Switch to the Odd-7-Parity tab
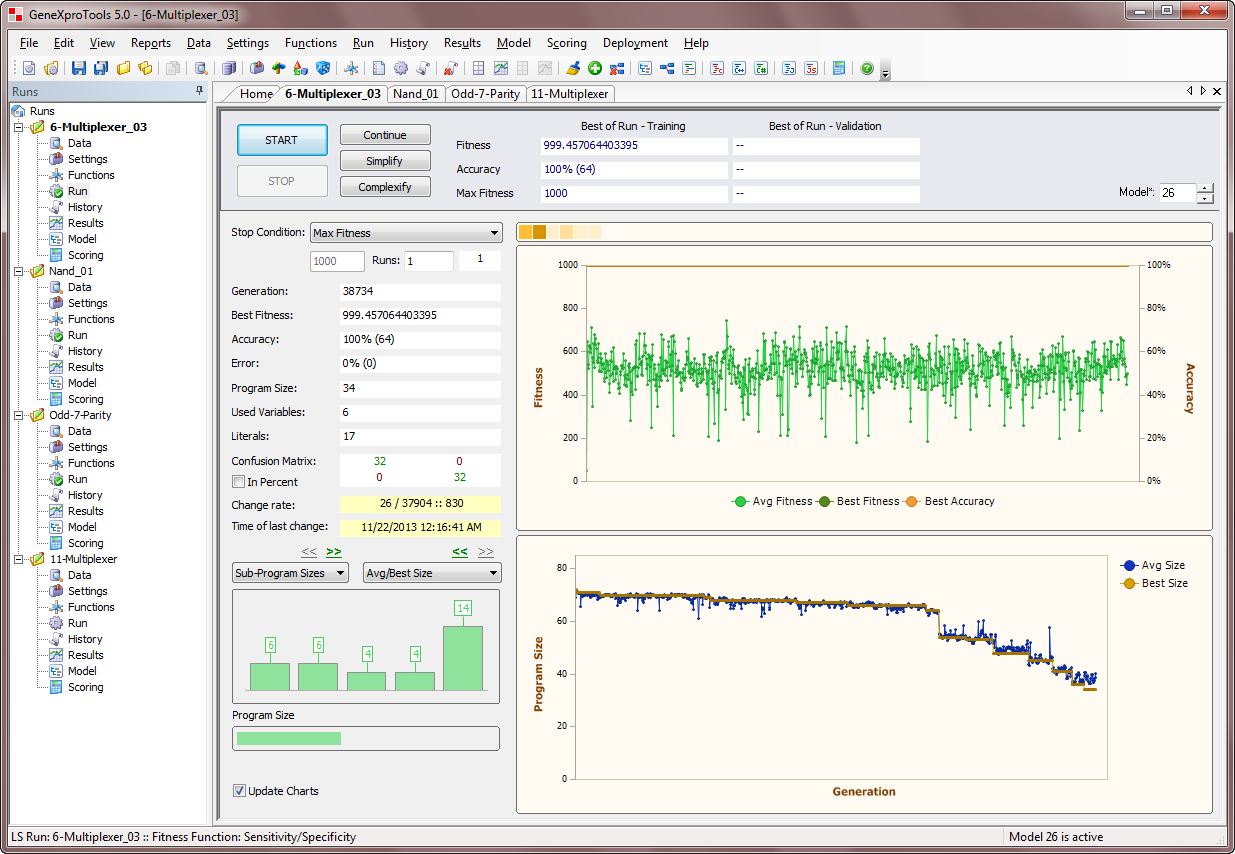Image resolution: width=1235 pixels, height=854 pixels. click(x=485, y=94)
